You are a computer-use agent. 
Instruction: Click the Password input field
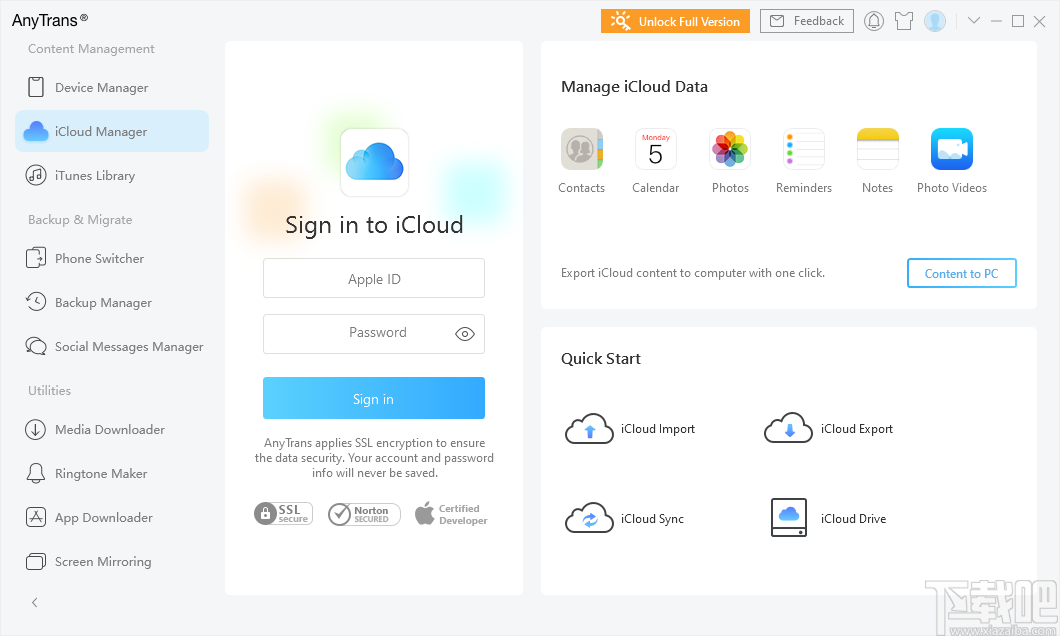374,334
